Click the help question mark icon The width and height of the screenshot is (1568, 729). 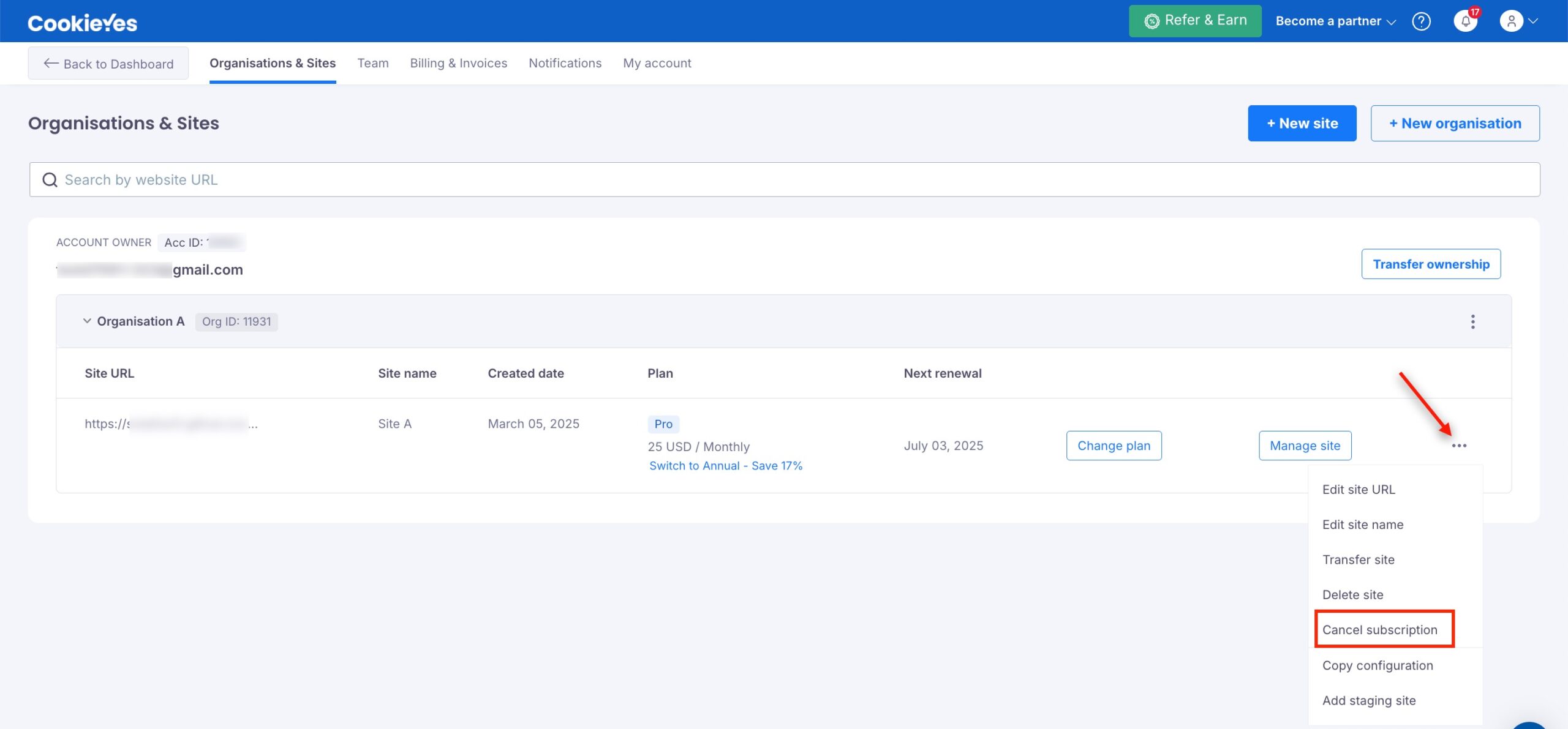(x=1421, y=21)
